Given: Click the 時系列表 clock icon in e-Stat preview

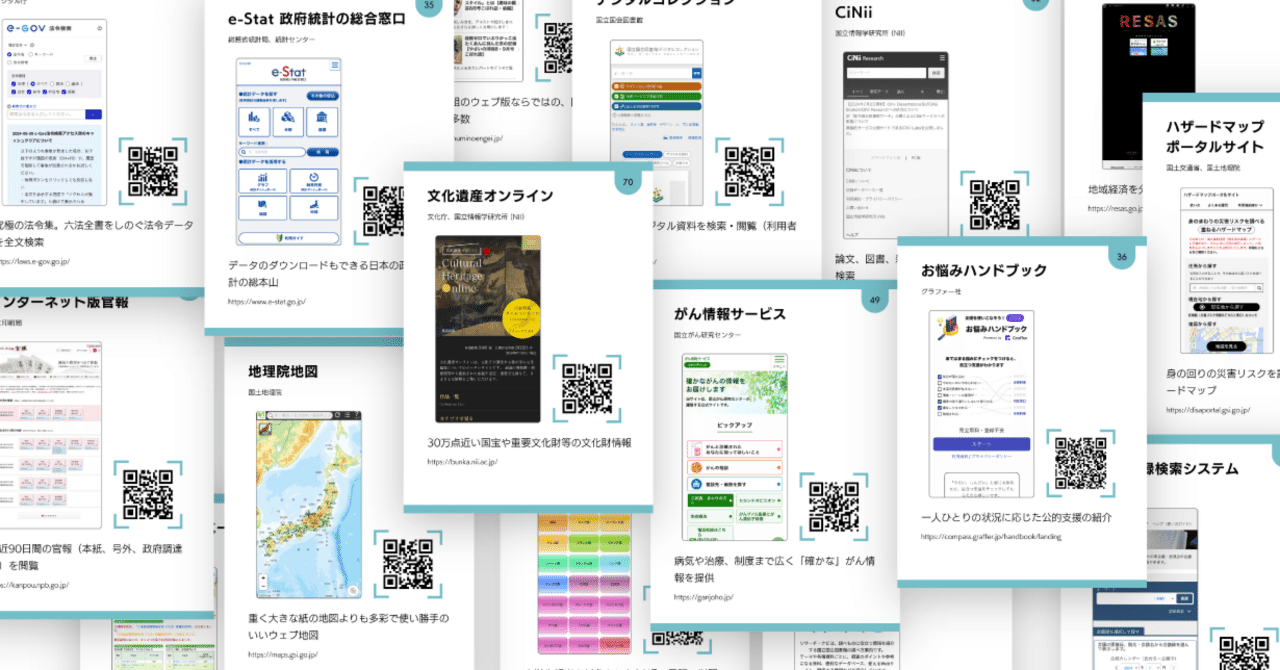Looking at the screenshot, I should pos(313,176).
